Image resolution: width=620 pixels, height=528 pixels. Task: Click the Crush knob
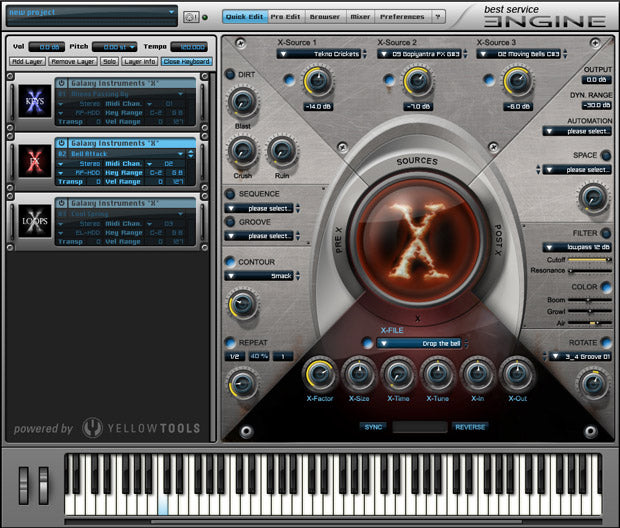(x=242, y=151)
